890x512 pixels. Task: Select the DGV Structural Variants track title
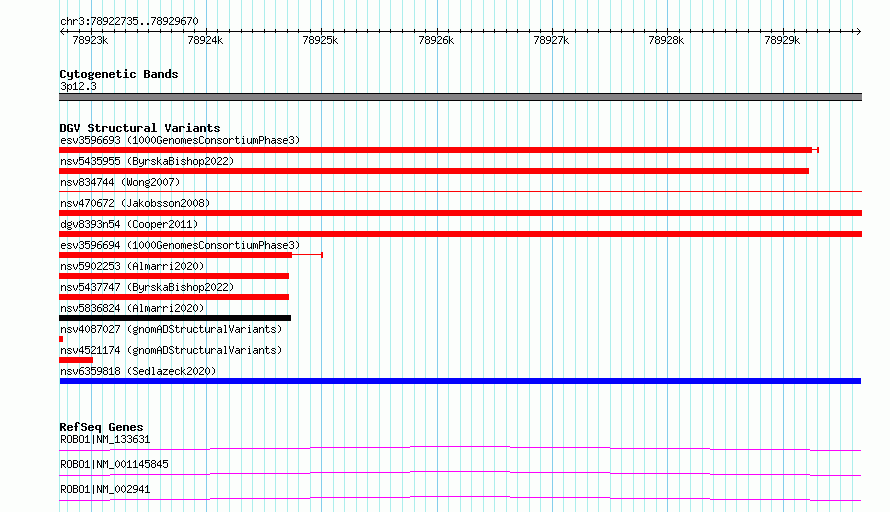click(140, 128)
